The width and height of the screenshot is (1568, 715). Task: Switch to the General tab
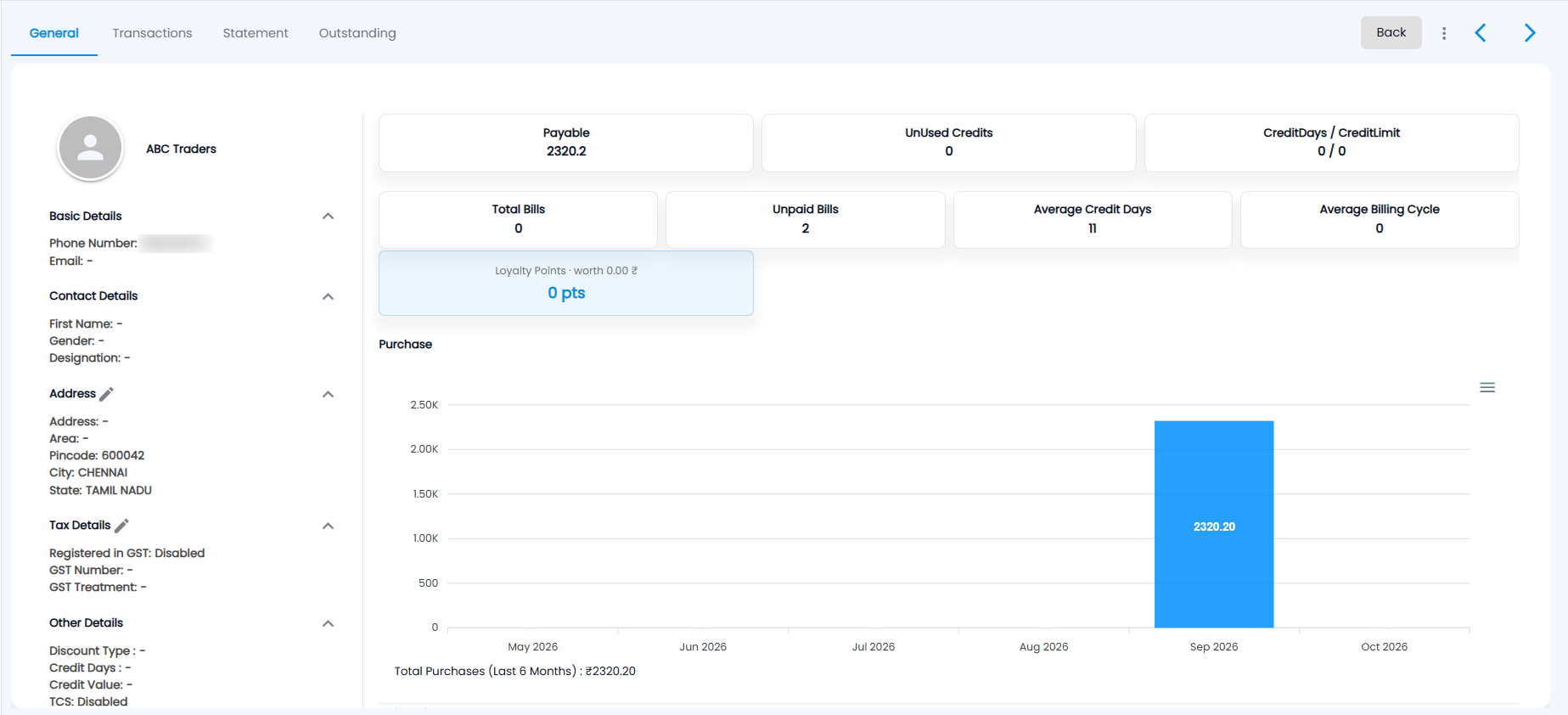(54, 33)
